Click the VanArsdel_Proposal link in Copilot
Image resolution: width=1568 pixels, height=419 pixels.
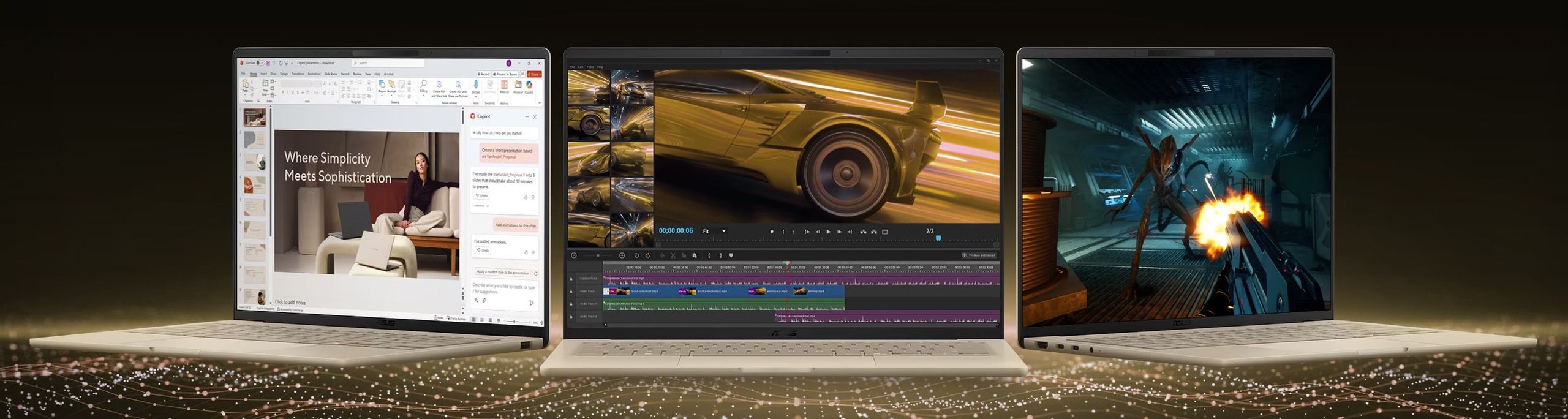[x=501, y=157]
